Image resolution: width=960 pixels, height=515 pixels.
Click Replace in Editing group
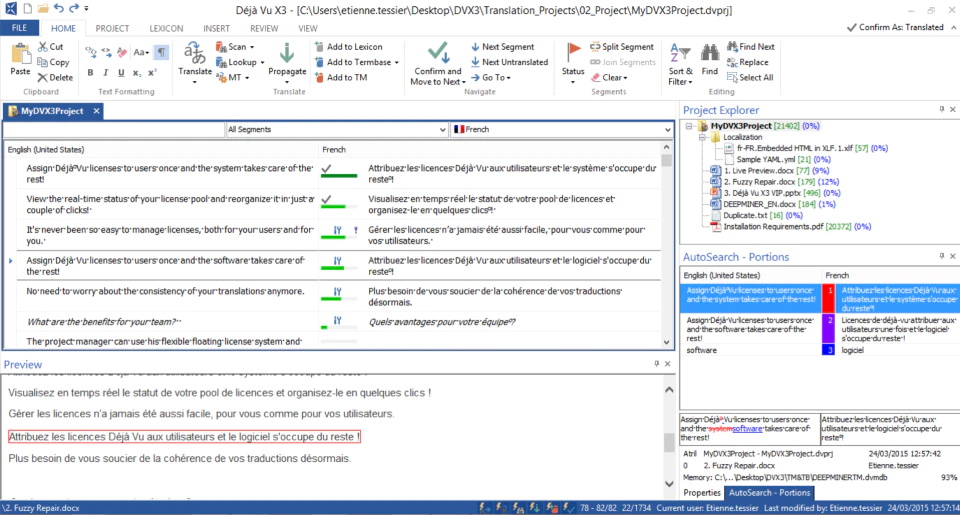[x=748, y=62]
